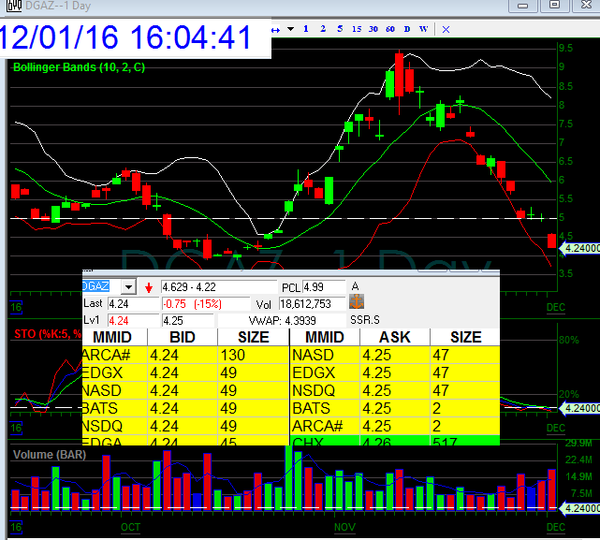Click the Bollinger Bands (10, 2, C) label
Image resolution: width=600 pixels, height=540 pixels.
click(78, 67)
